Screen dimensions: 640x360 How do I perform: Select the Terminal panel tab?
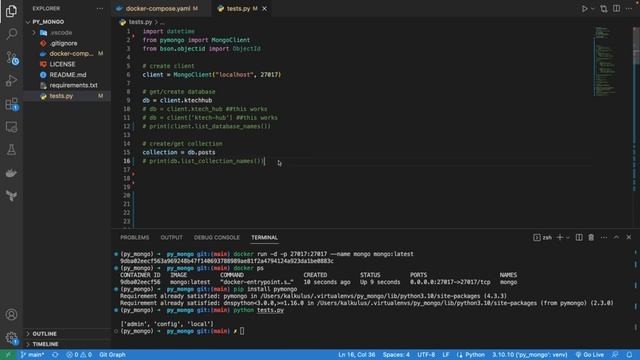click(x=264, y=238)
